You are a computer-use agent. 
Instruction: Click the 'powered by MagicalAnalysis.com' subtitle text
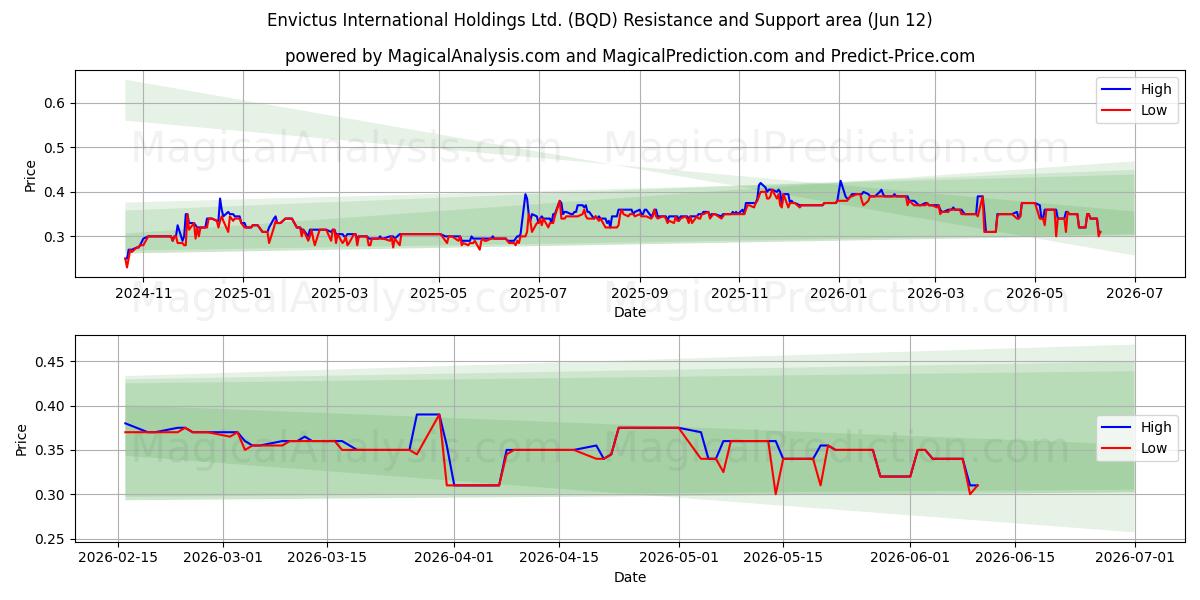(x=630, y=56)
